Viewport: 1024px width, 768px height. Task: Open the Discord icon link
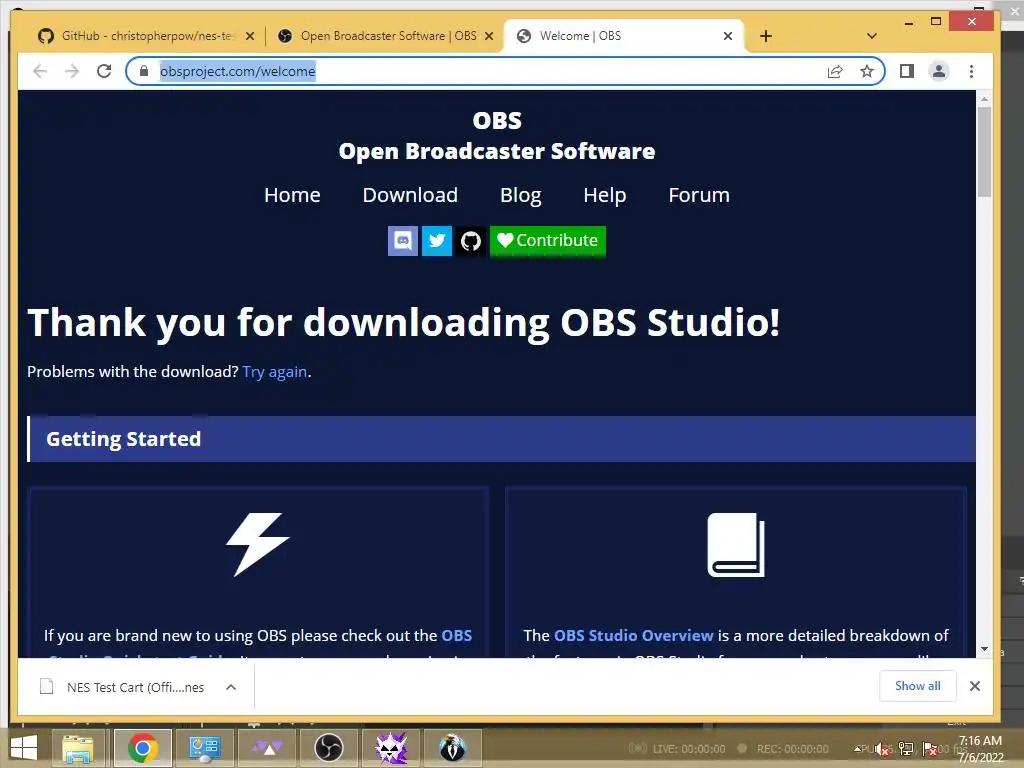click(403, 241)
